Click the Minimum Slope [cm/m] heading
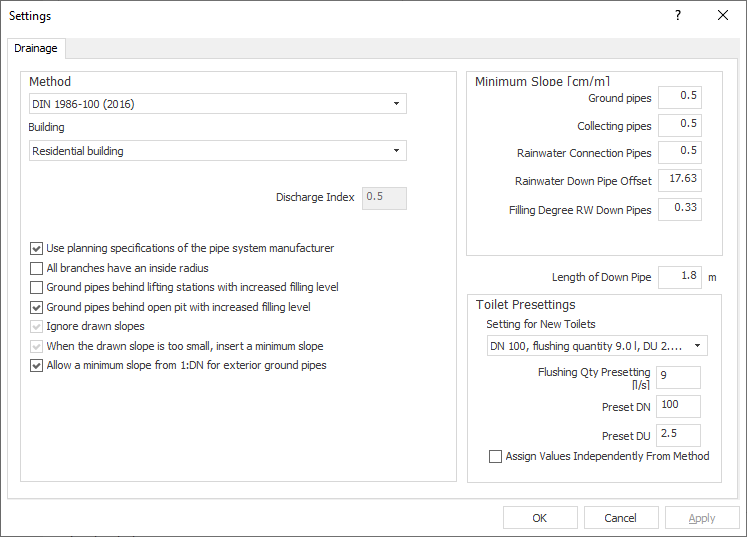The image size is (747, 537). [542, 81]
